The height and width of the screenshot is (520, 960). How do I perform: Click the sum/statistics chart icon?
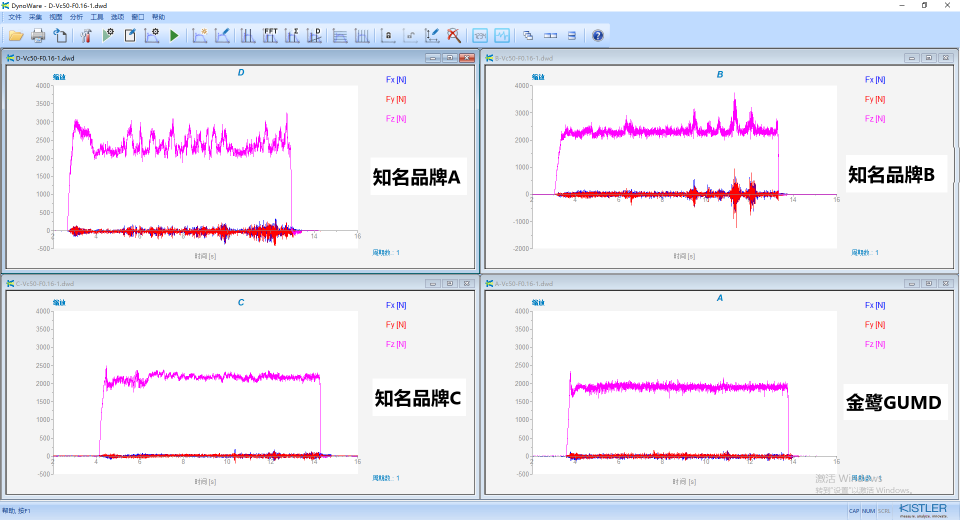click(x=292, y=36)
